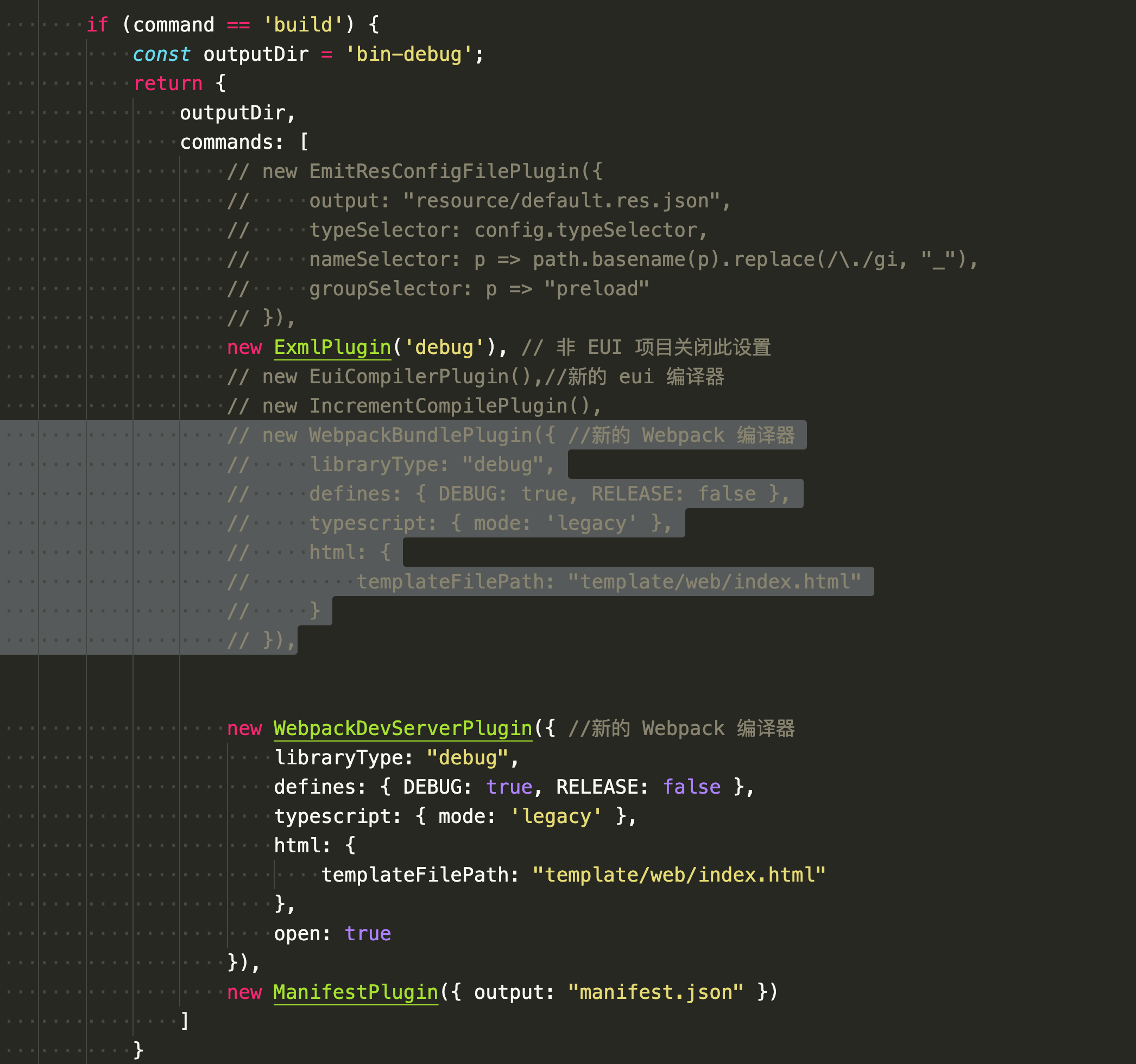Click the commands property name
Viewport: 1136px width, 1064px height.
pyautogui.click(x=226, y=142)
